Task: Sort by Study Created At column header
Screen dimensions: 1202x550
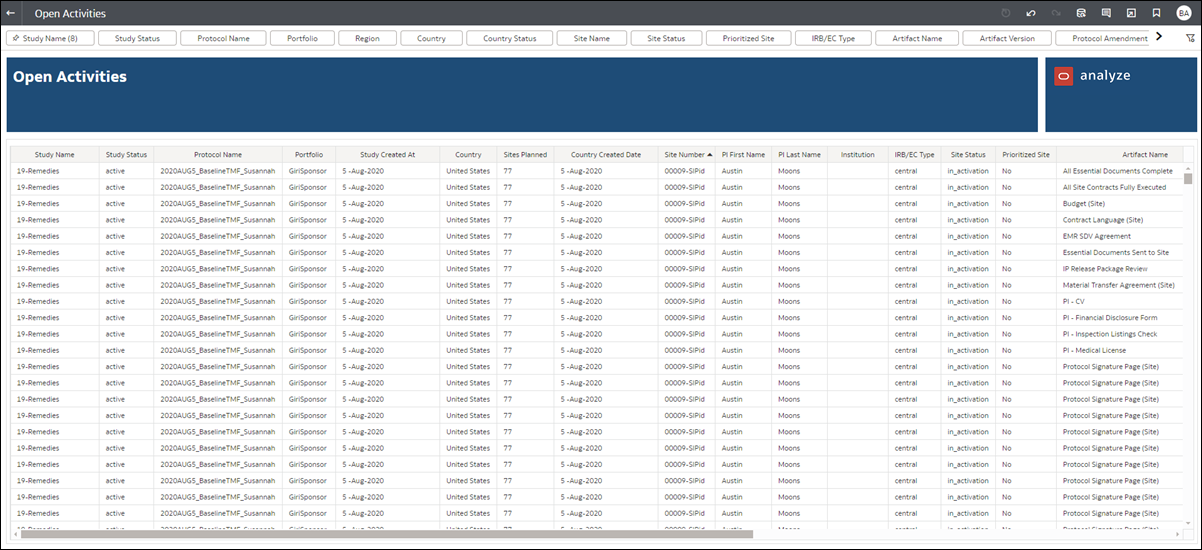Action: pos(387,155)
